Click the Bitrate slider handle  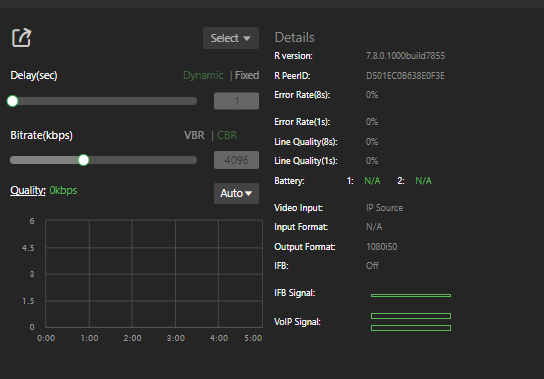[x=83, y=160]
